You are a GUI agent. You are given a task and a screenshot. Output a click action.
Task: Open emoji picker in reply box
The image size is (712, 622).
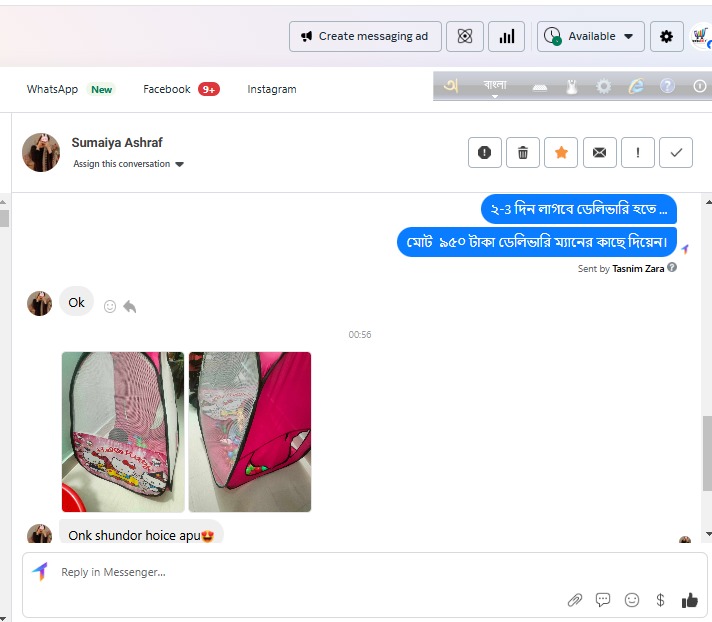point(632,600)
